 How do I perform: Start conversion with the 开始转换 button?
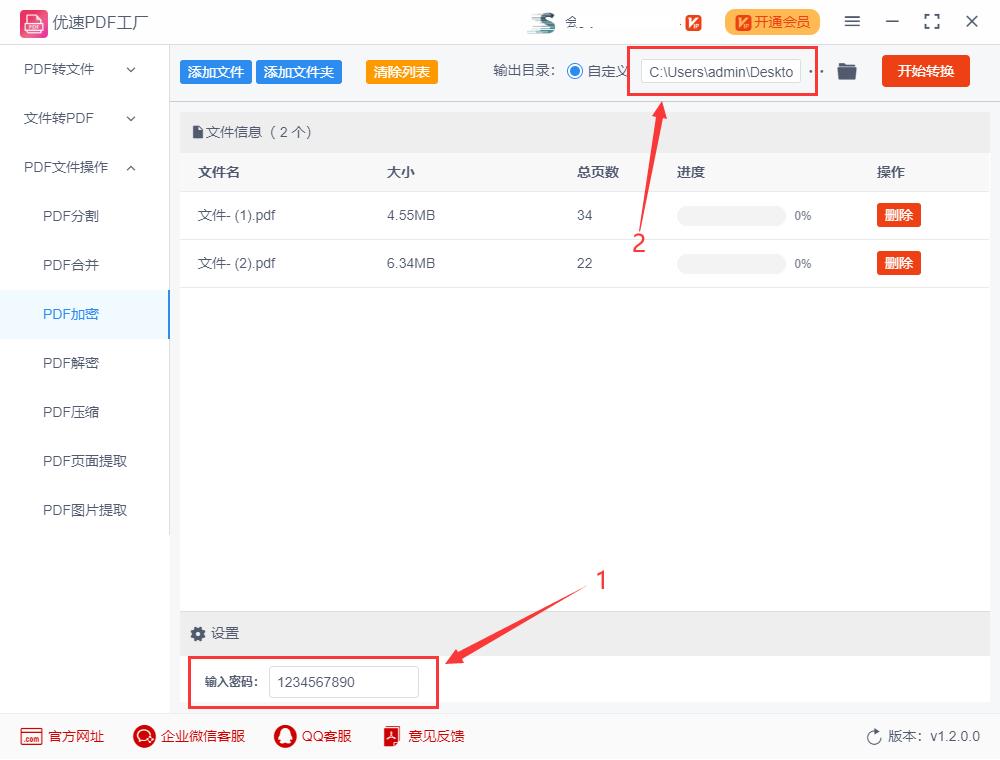tap(925, 71)
